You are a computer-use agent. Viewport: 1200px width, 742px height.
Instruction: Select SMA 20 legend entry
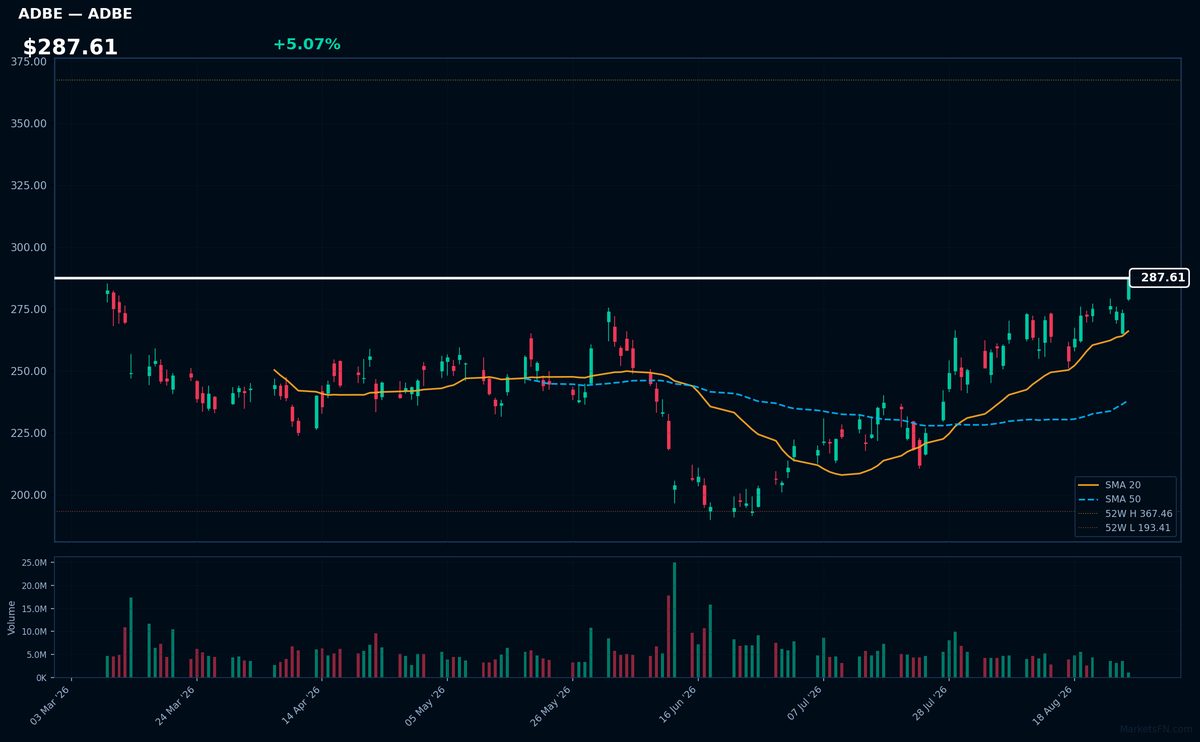click(x=1124, y=484)
